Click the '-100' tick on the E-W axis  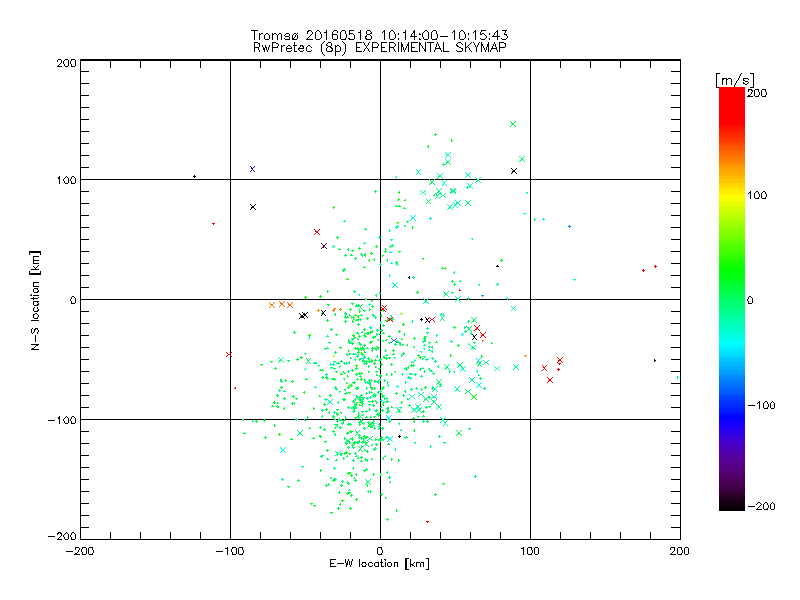pos(230,551)
